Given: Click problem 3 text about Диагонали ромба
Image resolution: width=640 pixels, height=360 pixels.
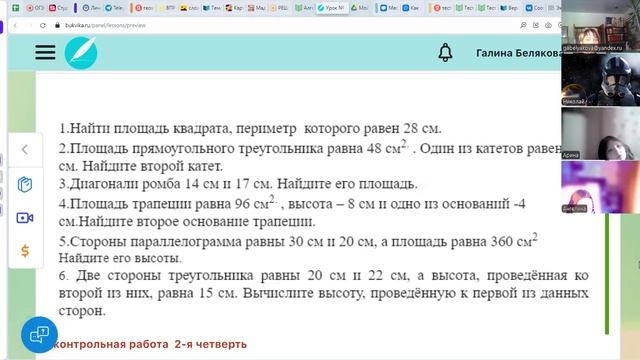Looking at the screenshot, I should 238,184.
